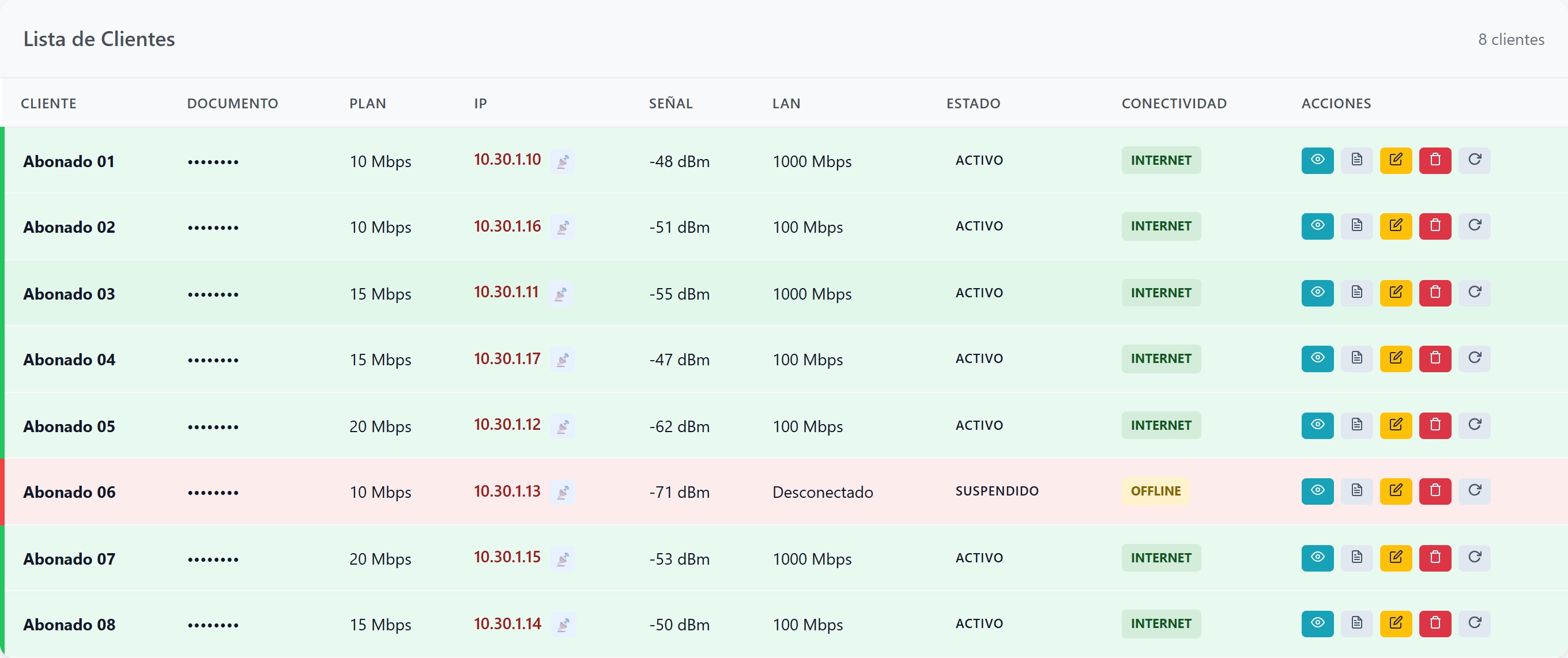View Abonado 08 via eye icon
Viewport: 1568px width, 658px height.
coord(1317,624)
